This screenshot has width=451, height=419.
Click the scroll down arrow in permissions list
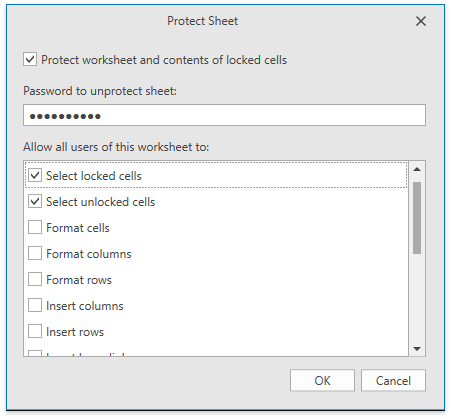click(x=417, y=349)
